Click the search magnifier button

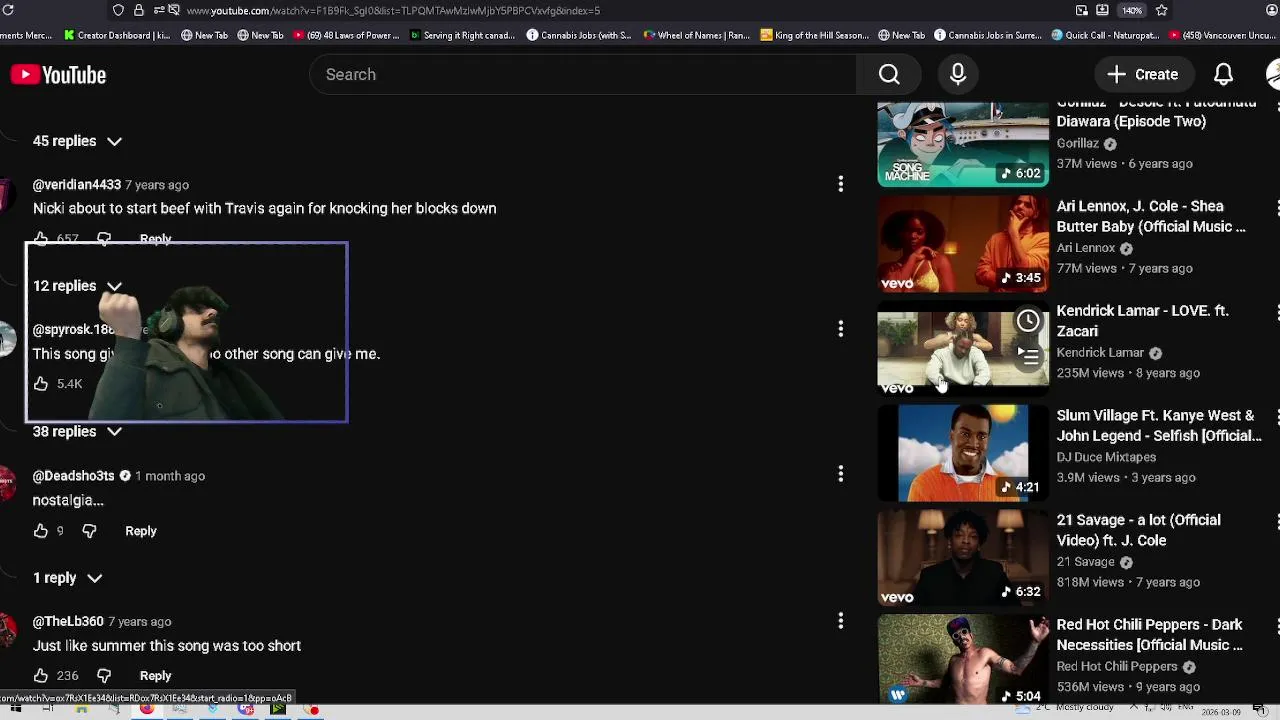[889, 74]
